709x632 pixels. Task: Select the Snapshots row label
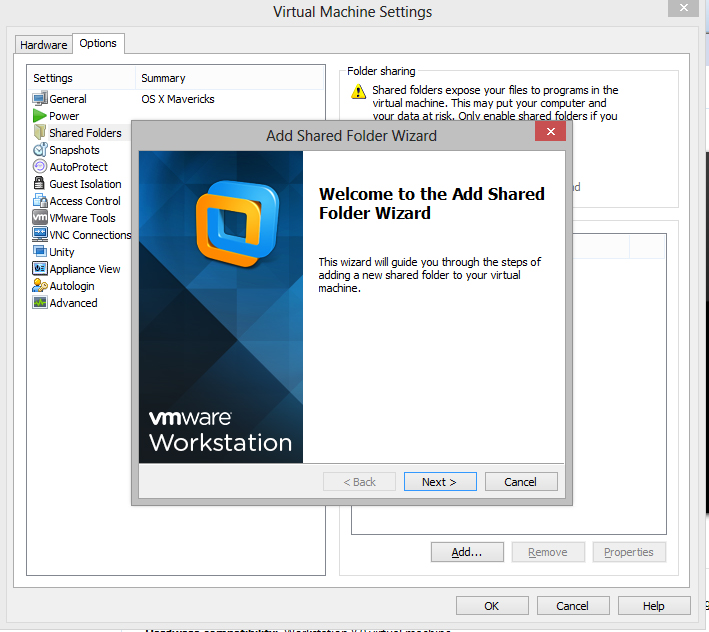[74, 150]
